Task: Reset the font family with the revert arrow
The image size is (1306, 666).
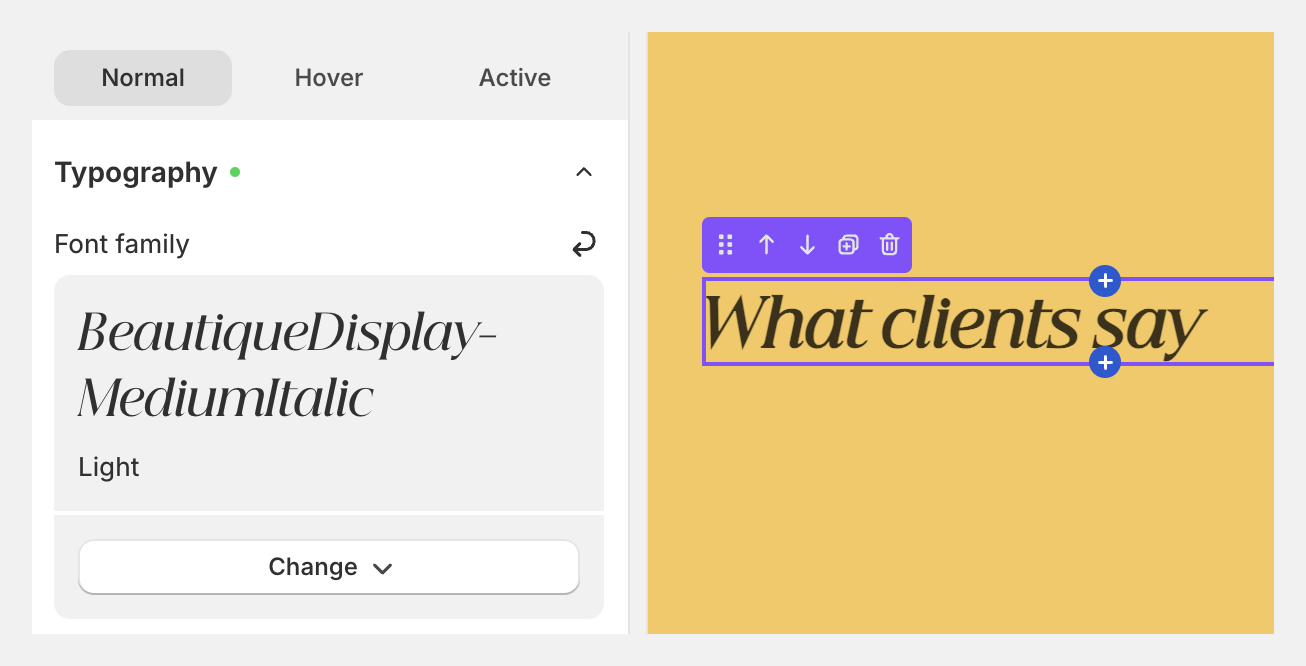Action: [x=584, y=244]
